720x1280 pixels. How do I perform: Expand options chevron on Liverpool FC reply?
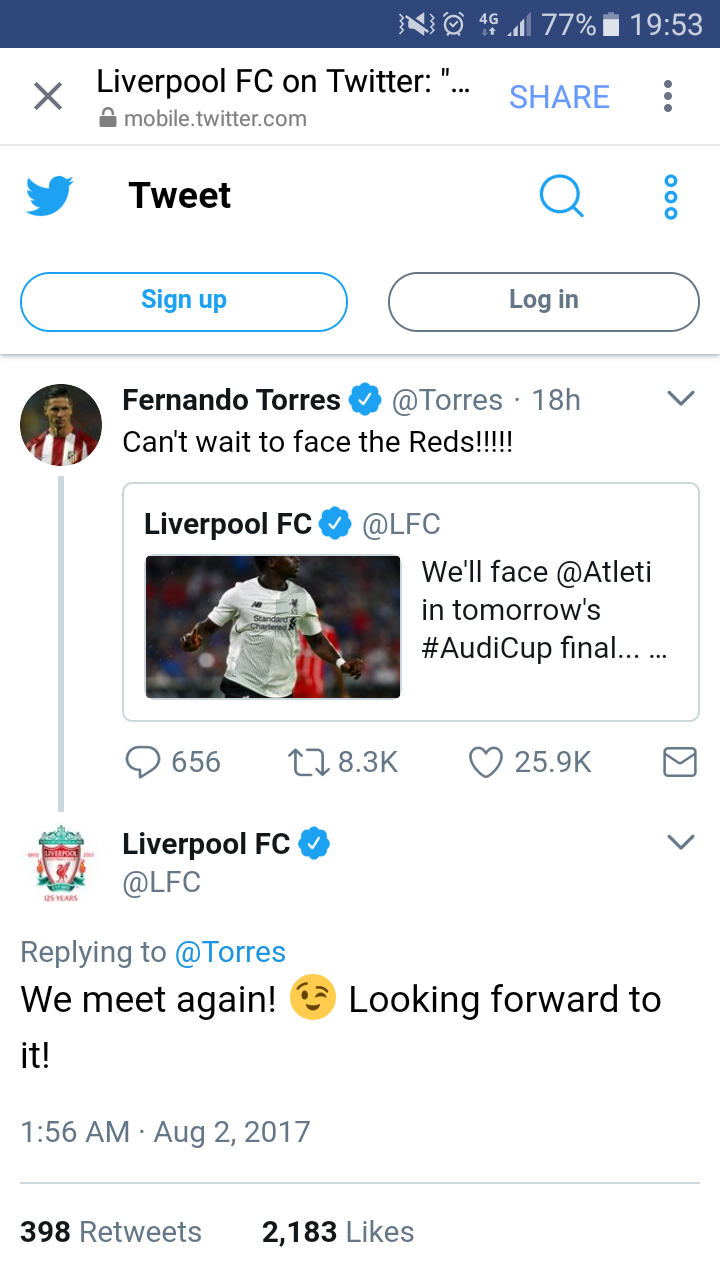point(680,843)
